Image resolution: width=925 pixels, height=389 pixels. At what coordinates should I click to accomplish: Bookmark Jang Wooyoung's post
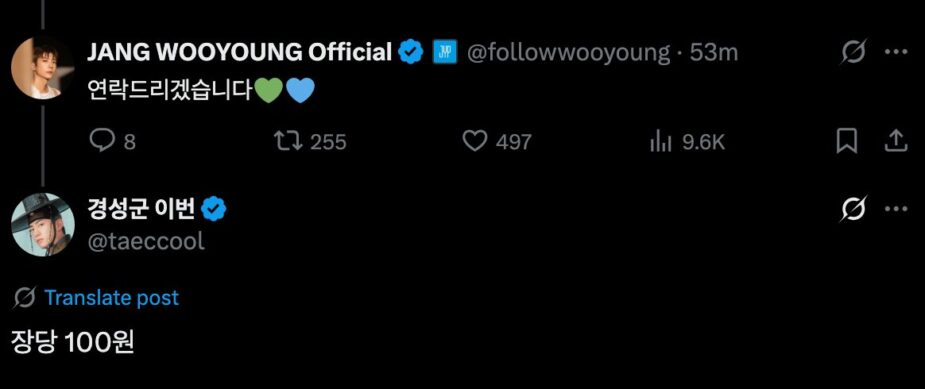tap(847, 141)
